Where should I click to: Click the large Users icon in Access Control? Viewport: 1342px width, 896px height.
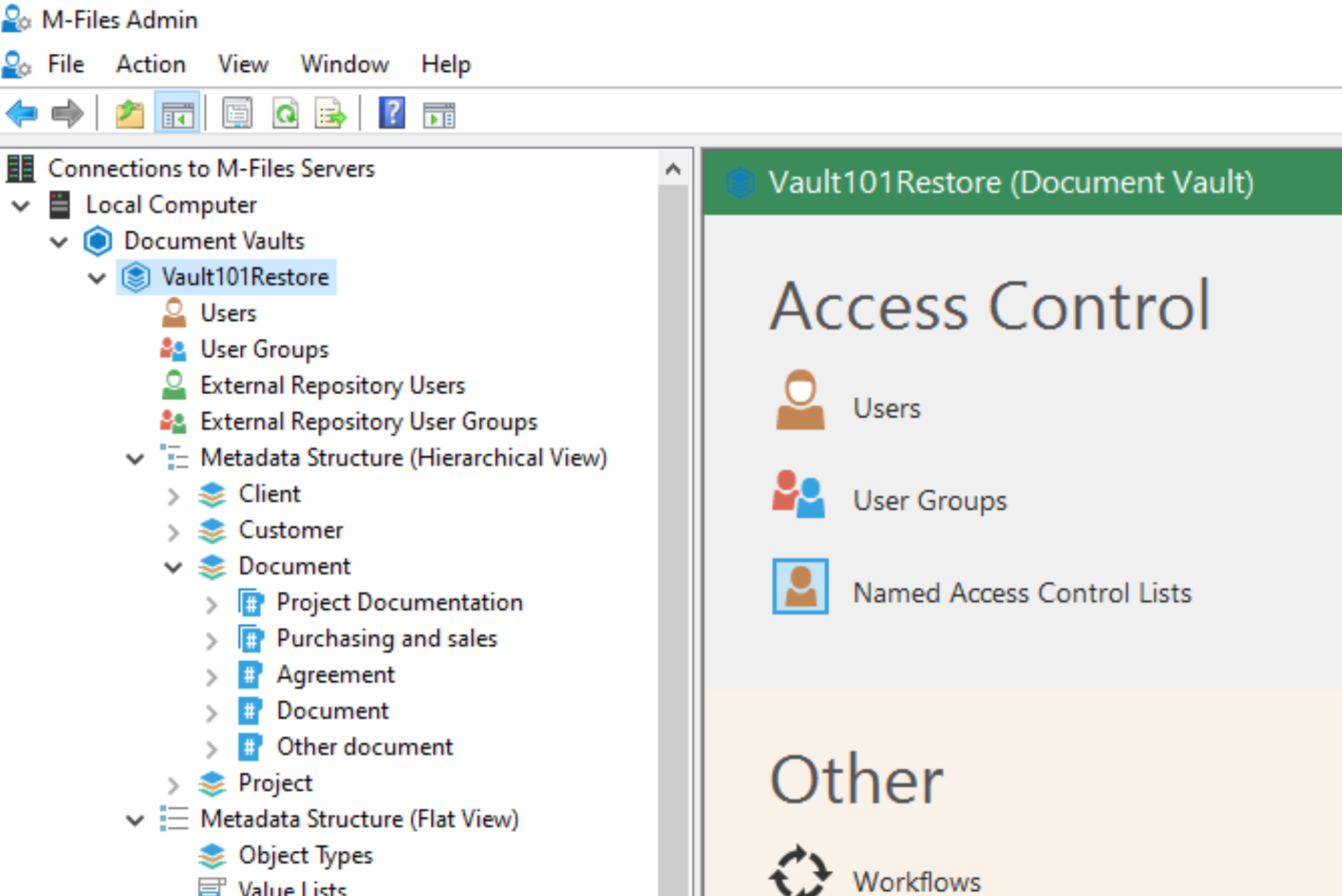pos(800,400)
